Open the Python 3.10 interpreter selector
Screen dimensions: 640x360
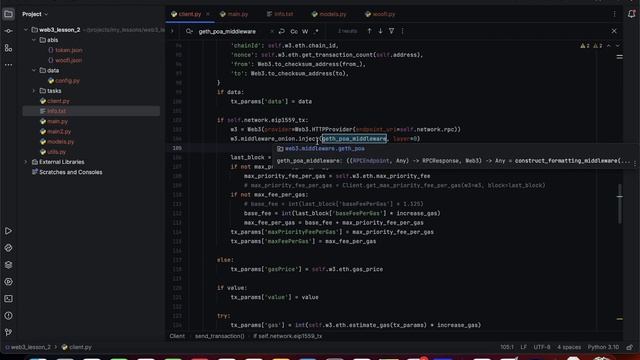[603, 347]
